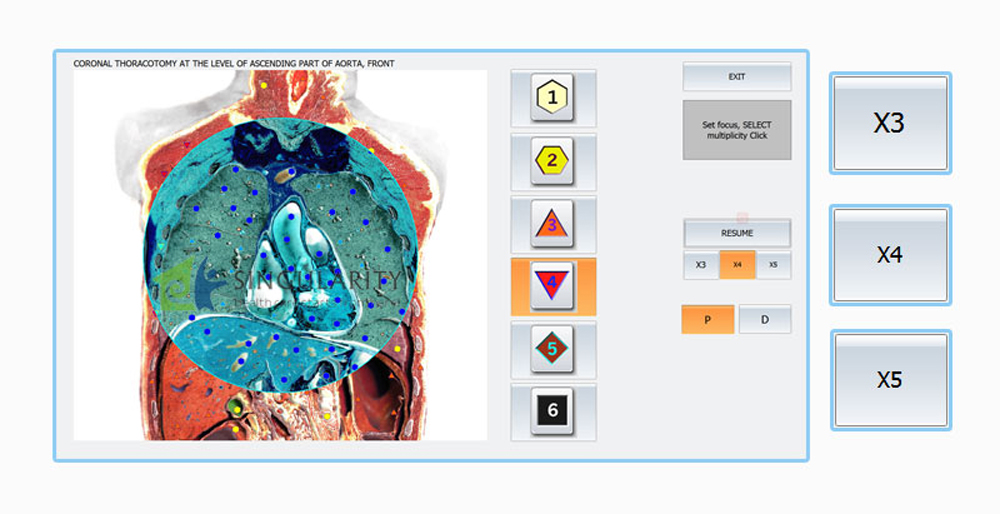Click the RESUME button
Screen dimensions: 1000x514
[737, 233]
